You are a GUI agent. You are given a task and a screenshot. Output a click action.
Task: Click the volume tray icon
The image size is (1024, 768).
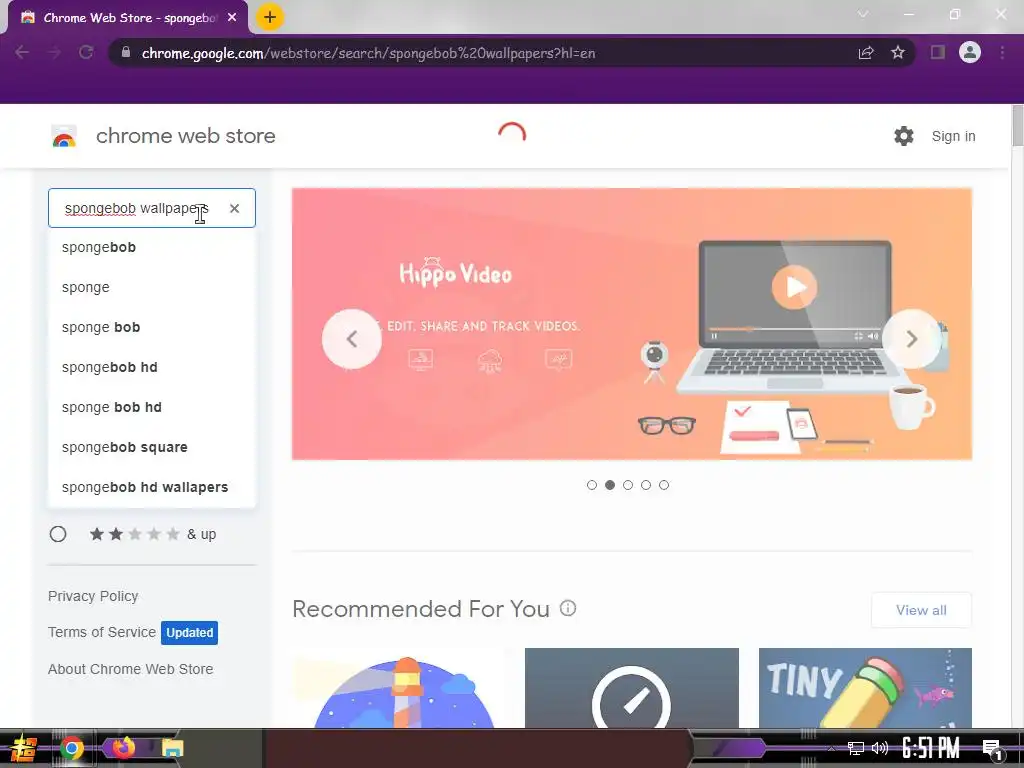[880, 748]
